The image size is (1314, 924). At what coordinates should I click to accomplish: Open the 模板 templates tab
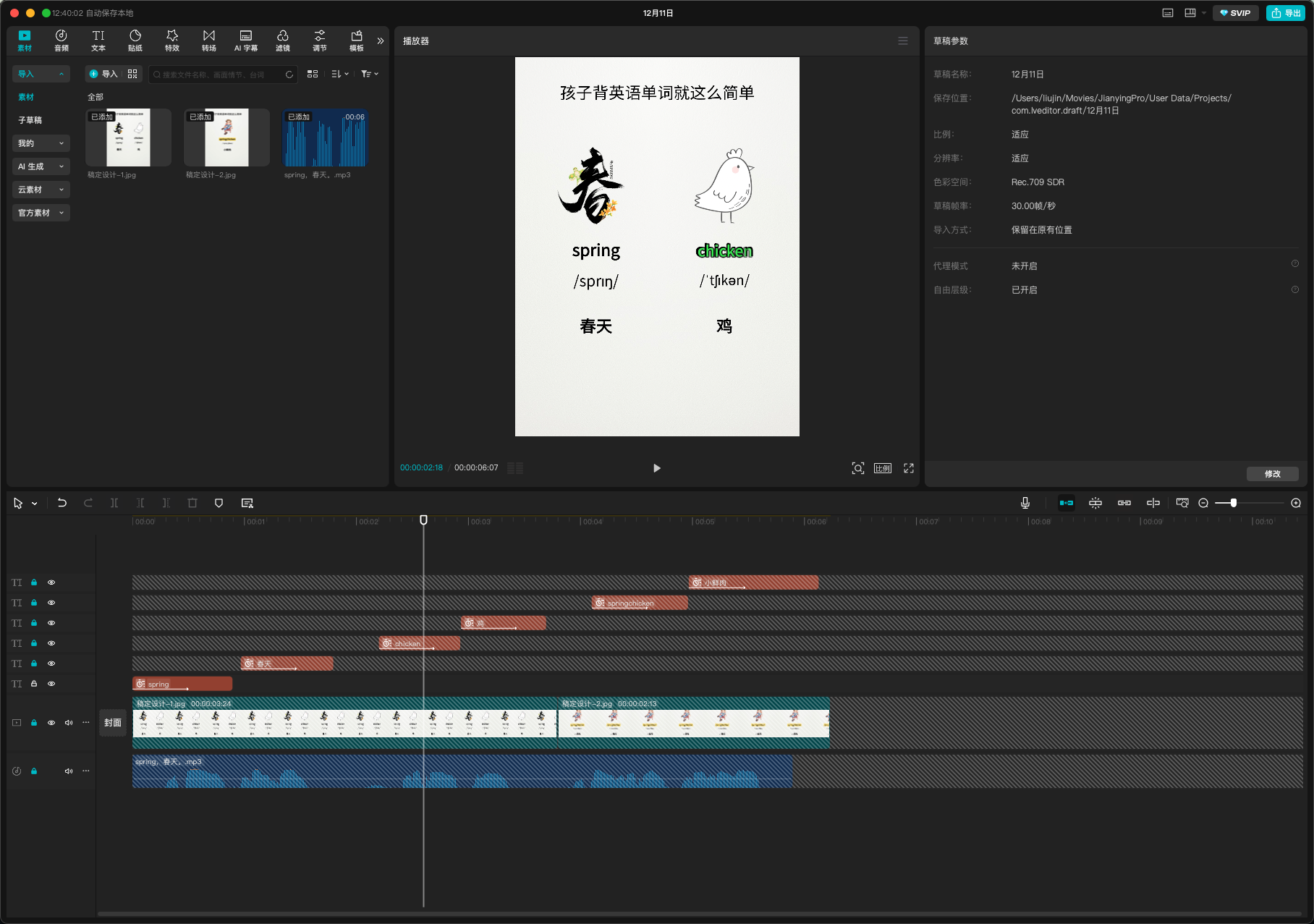pos(357,41)
